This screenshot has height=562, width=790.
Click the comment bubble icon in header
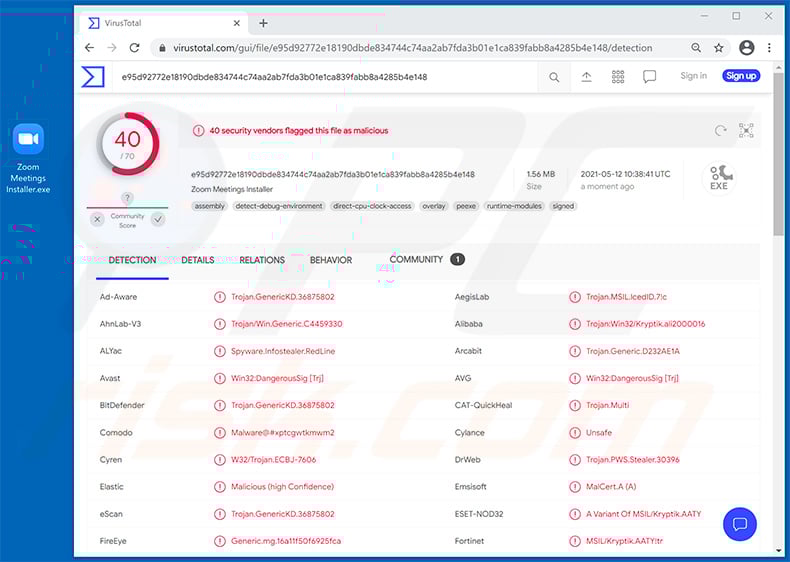click(649, 77)
